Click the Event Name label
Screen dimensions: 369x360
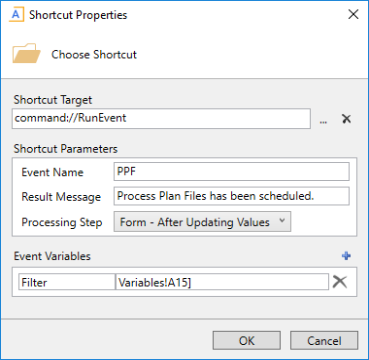click(x=52, y=172)
